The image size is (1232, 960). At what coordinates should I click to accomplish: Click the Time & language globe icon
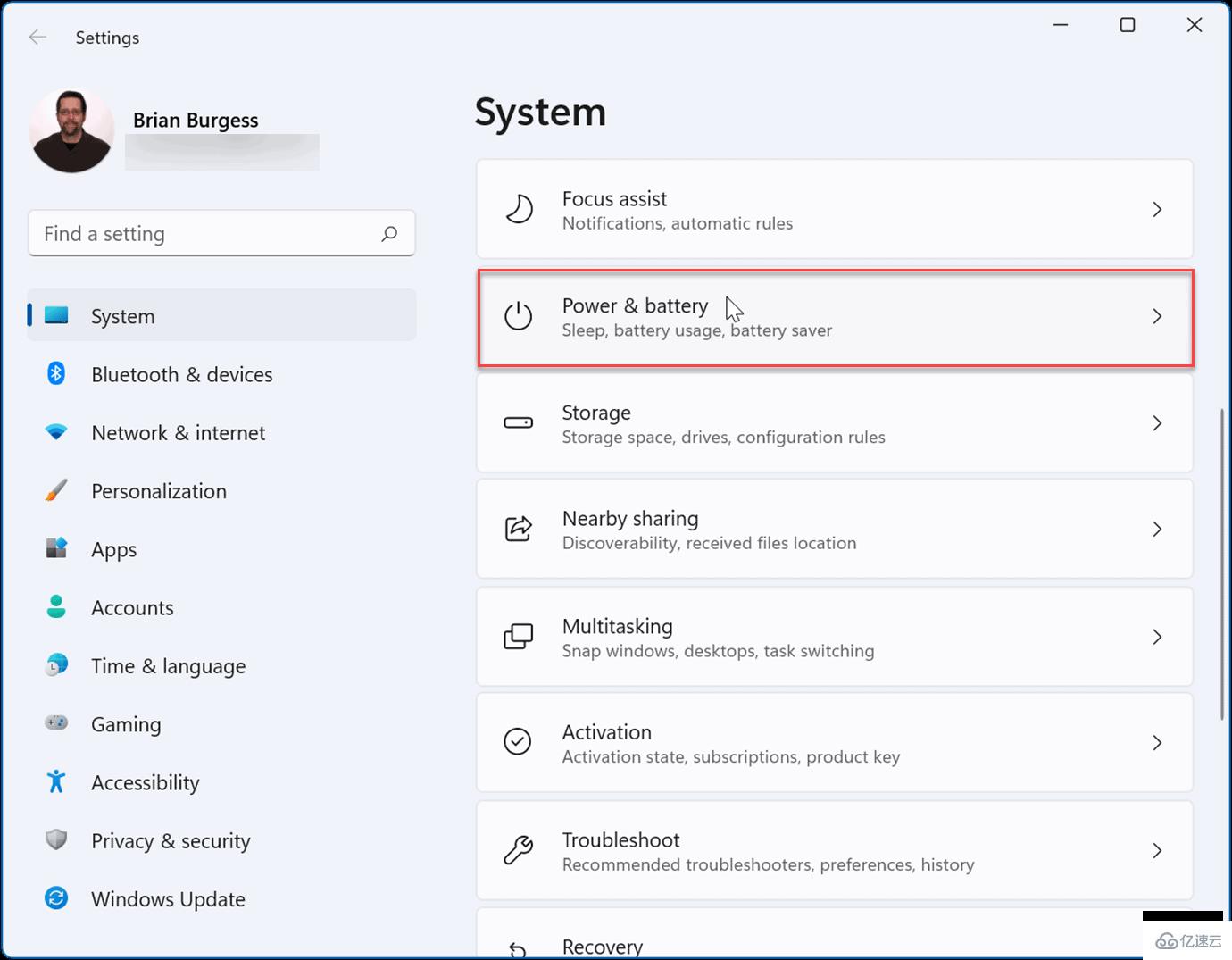(x=56, y=665)
